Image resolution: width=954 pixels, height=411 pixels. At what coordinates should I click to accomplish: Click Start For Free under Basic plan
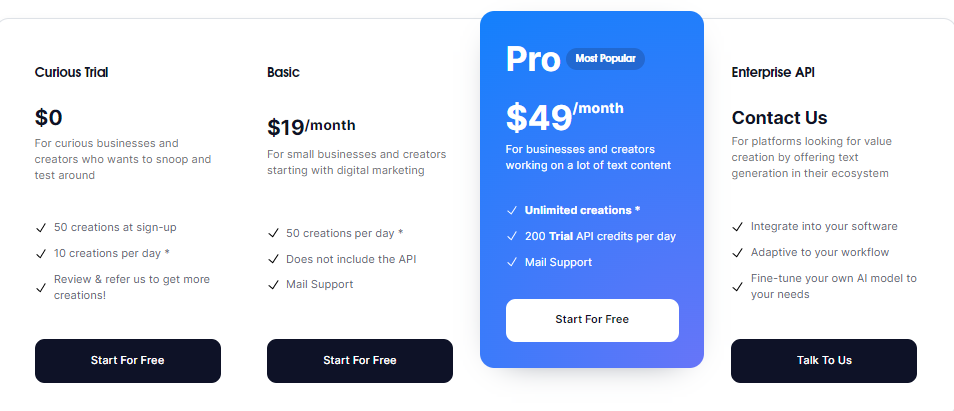point(359,360)
